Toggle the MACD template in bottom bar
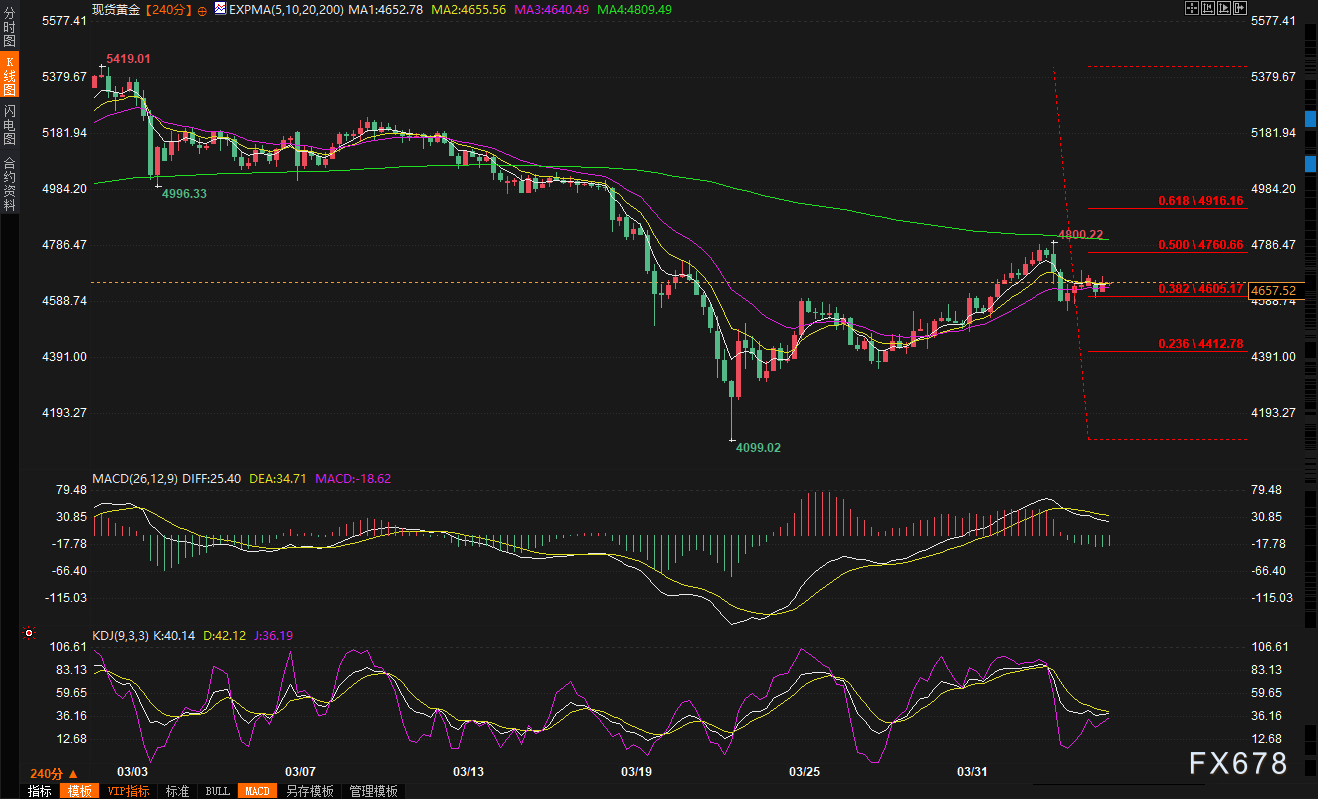This screenshot has width=1318, height=799. coord(257,791)
